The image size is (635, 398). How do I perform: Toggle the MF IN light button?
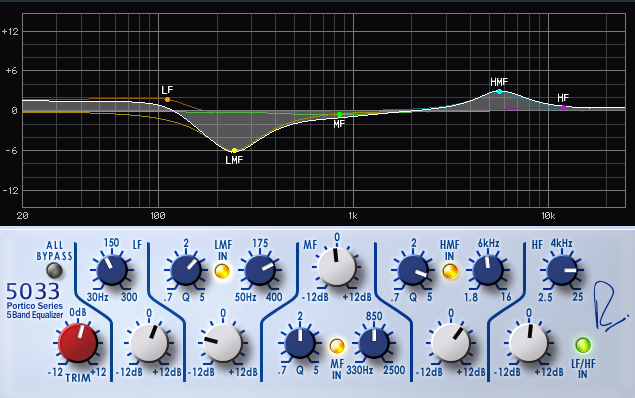coord(337,346)
